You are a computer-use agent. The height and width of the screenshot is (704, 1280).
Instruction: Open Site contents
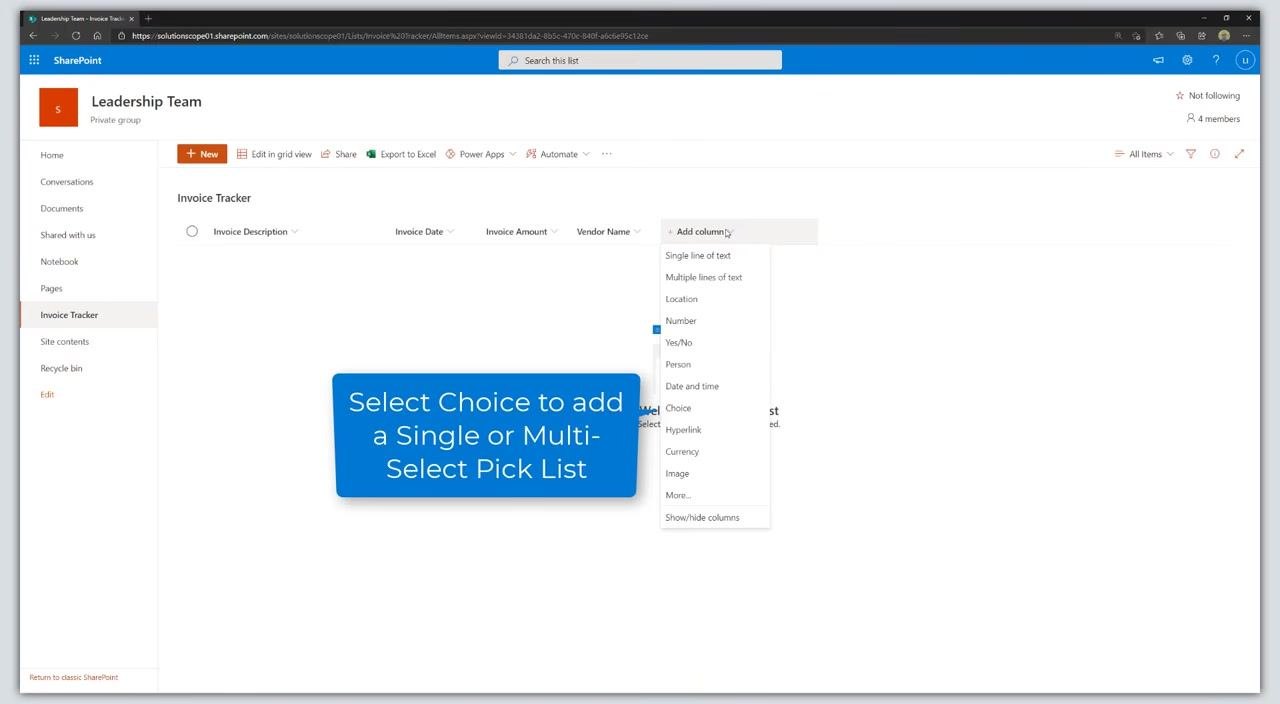coord(65,342)
